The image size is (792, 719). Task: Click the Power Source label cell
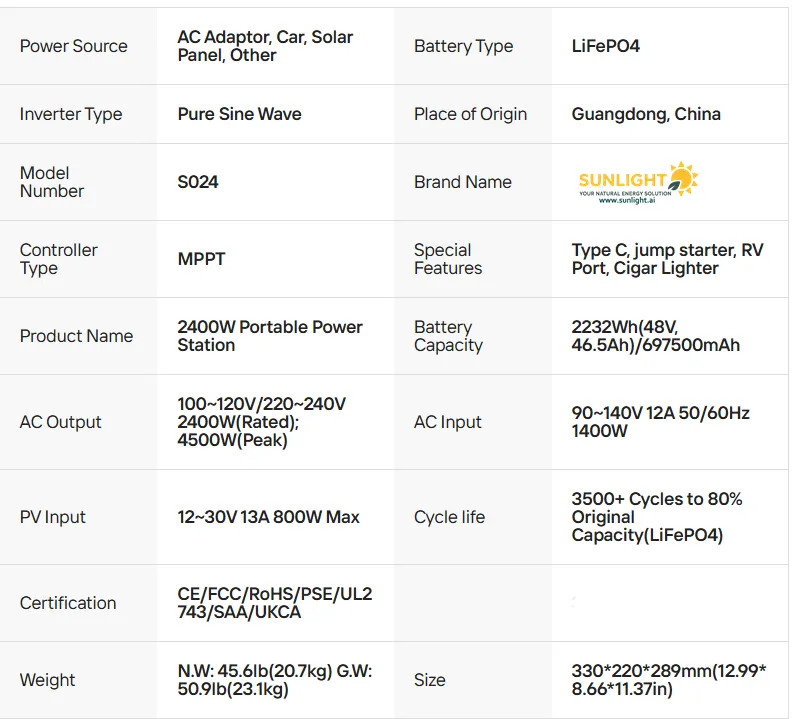[x=74, y=46]
